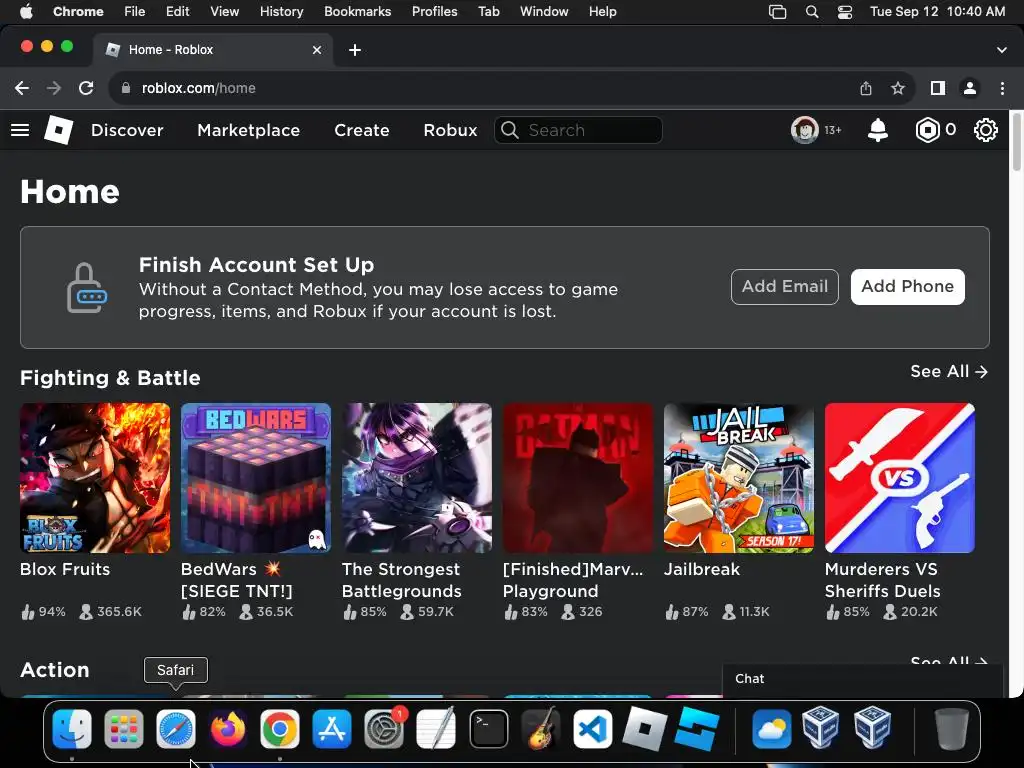Launch Terminal from the dock

(488, 728)
